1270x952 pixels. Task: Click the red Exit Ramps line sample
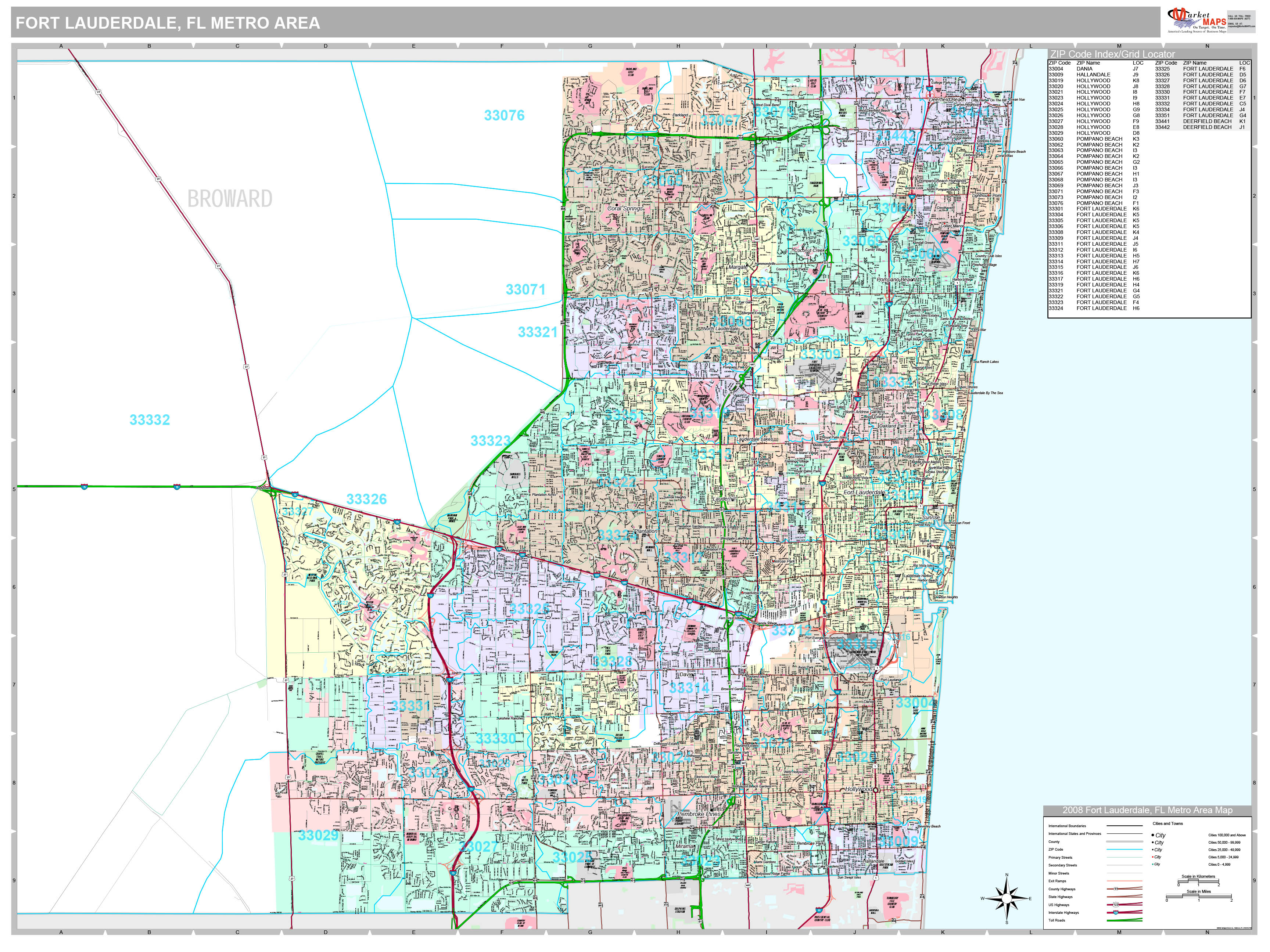pyautogui.click(x=1125, y=881)
